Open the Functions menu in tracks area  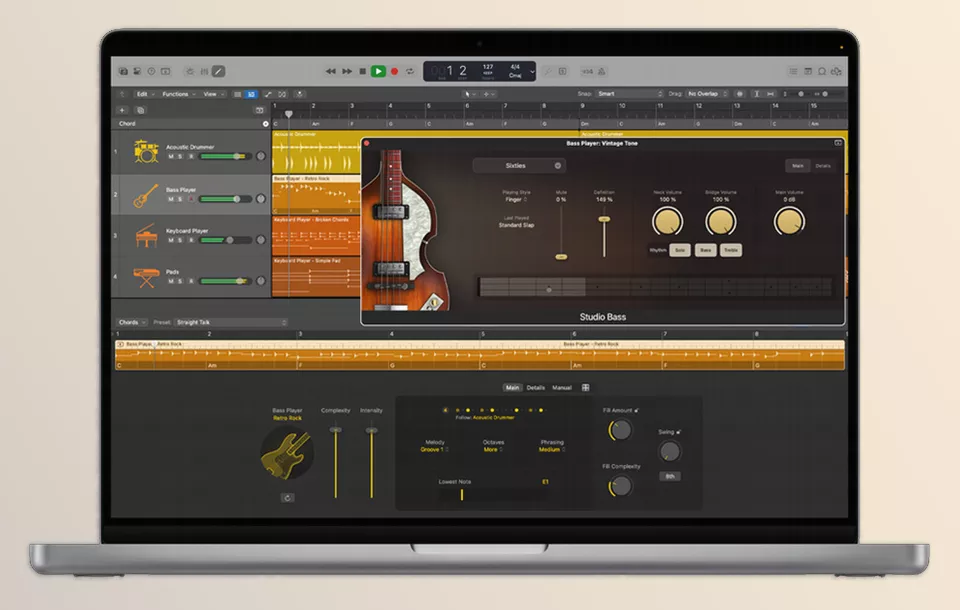[x=178, y=94]
